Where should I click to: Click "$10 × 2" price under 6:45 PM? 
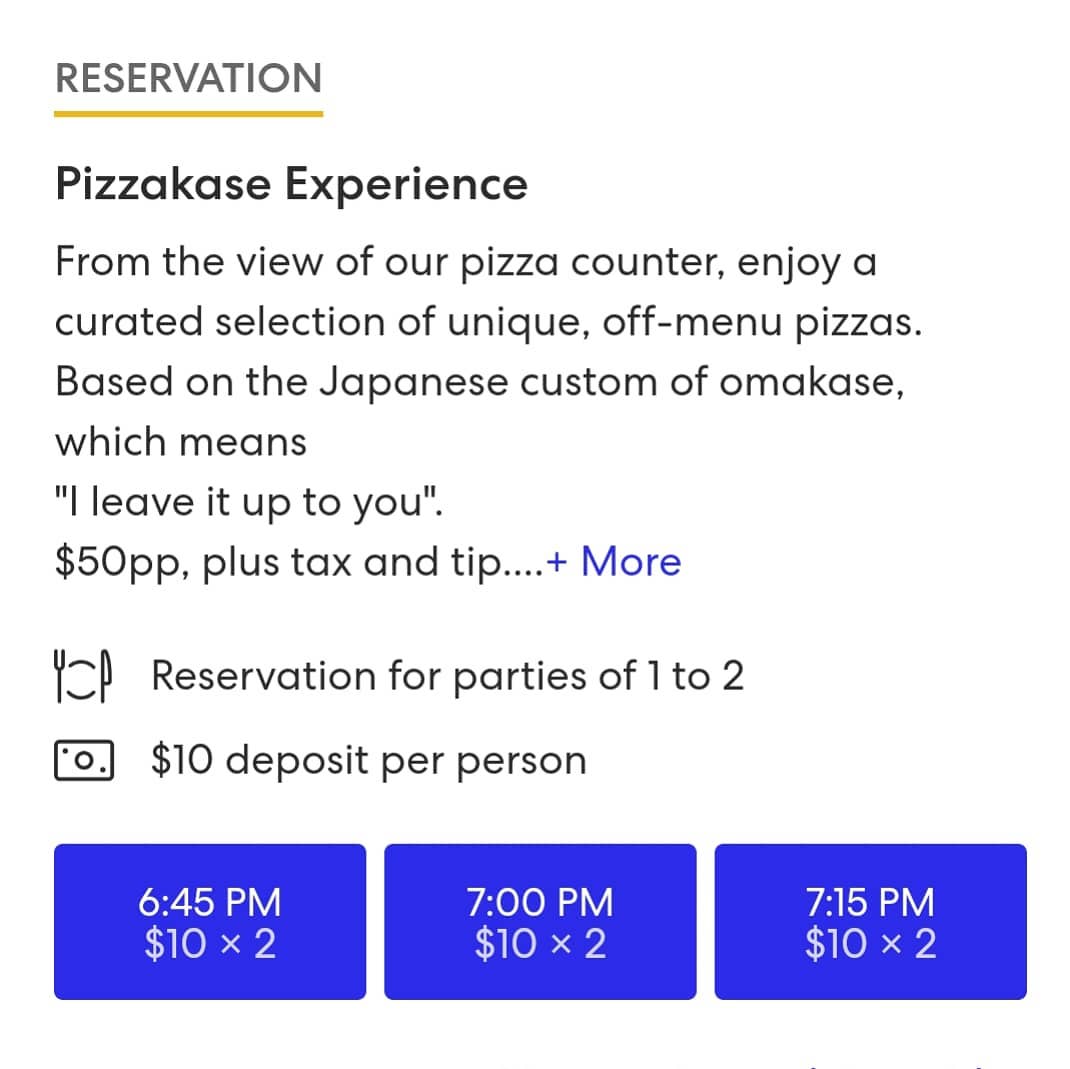tap(210, 945)
